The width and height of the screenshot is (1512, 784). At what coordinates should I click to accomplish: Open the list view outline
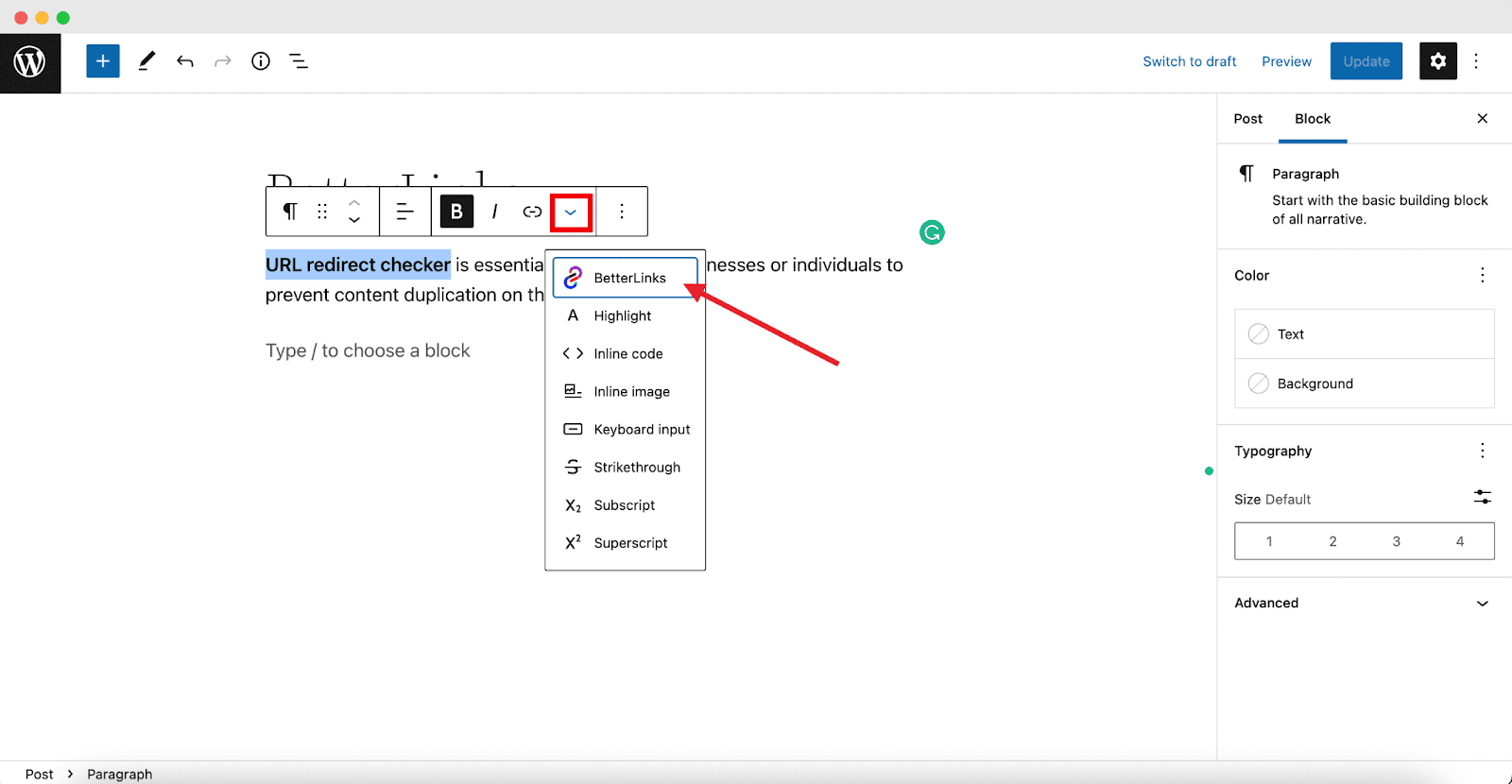click(x=299, y=61)
